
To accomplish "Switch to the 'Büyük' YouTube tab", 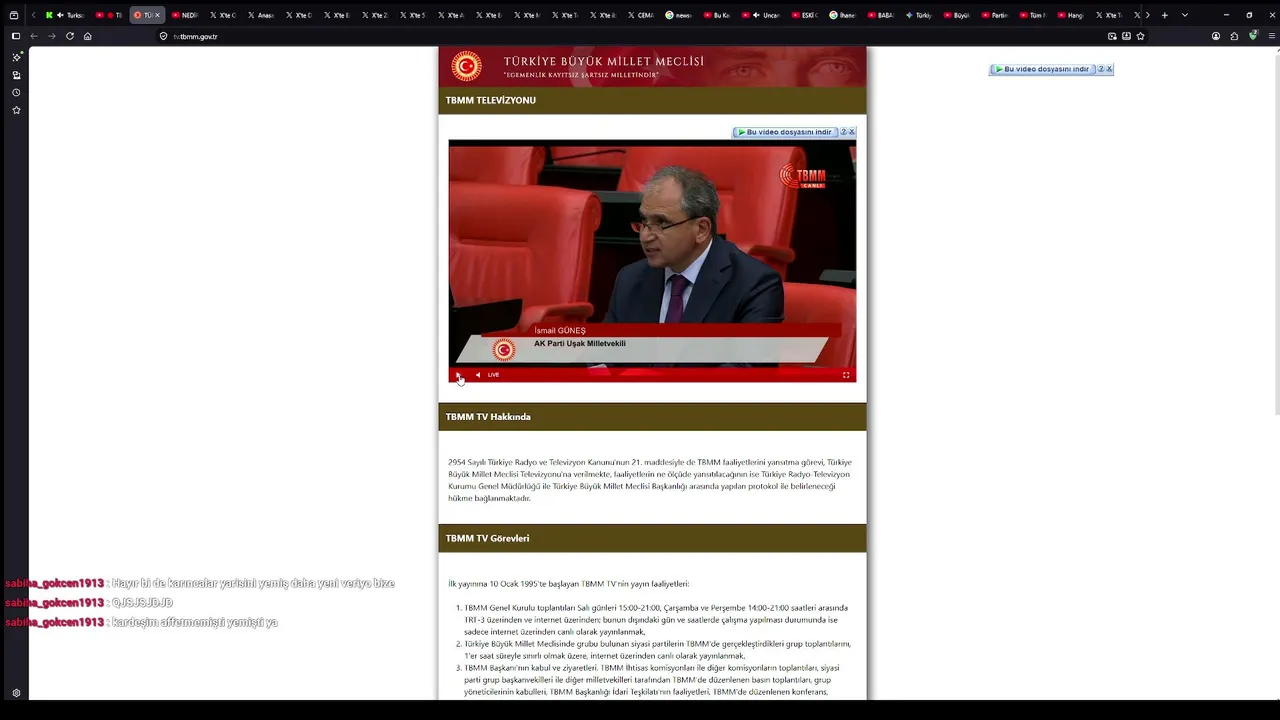I will click(x=956, y=15).
